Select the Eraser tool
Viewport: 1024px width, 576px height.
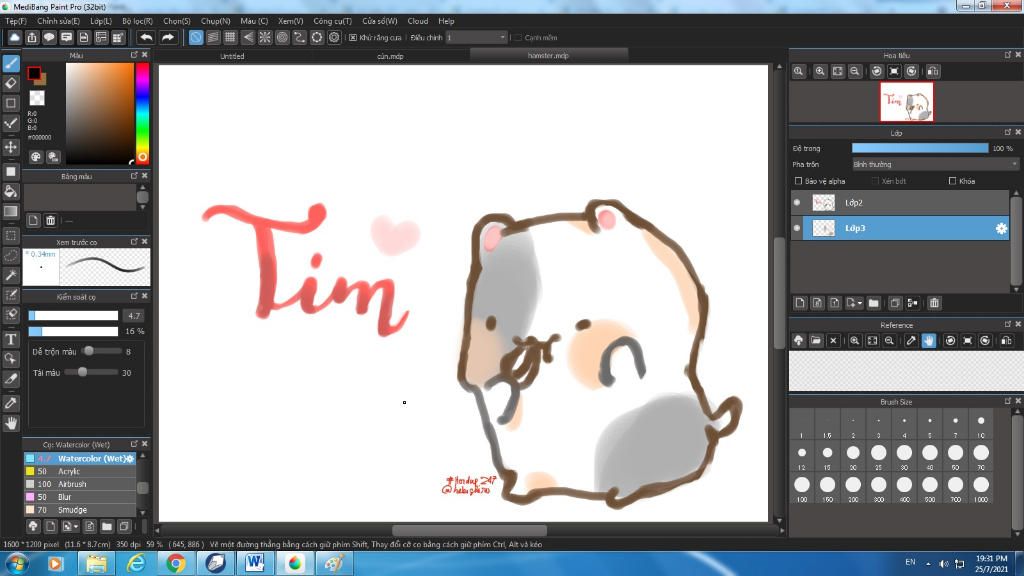click(x=11, y=83)
